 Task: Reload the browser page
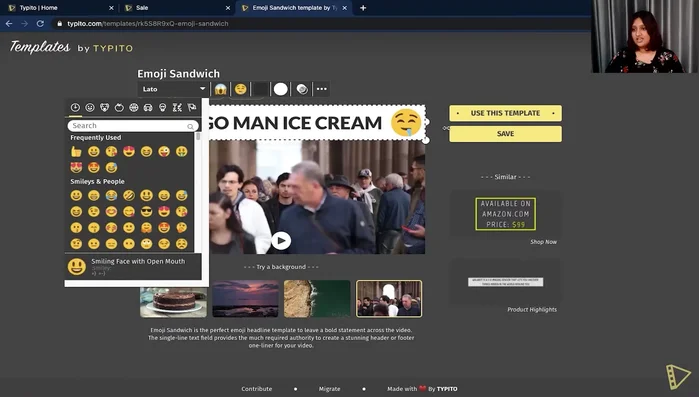40,24
